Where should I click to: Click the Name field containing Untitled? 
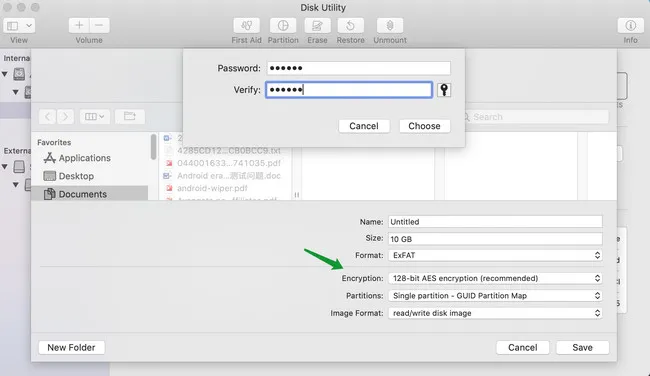495,222
